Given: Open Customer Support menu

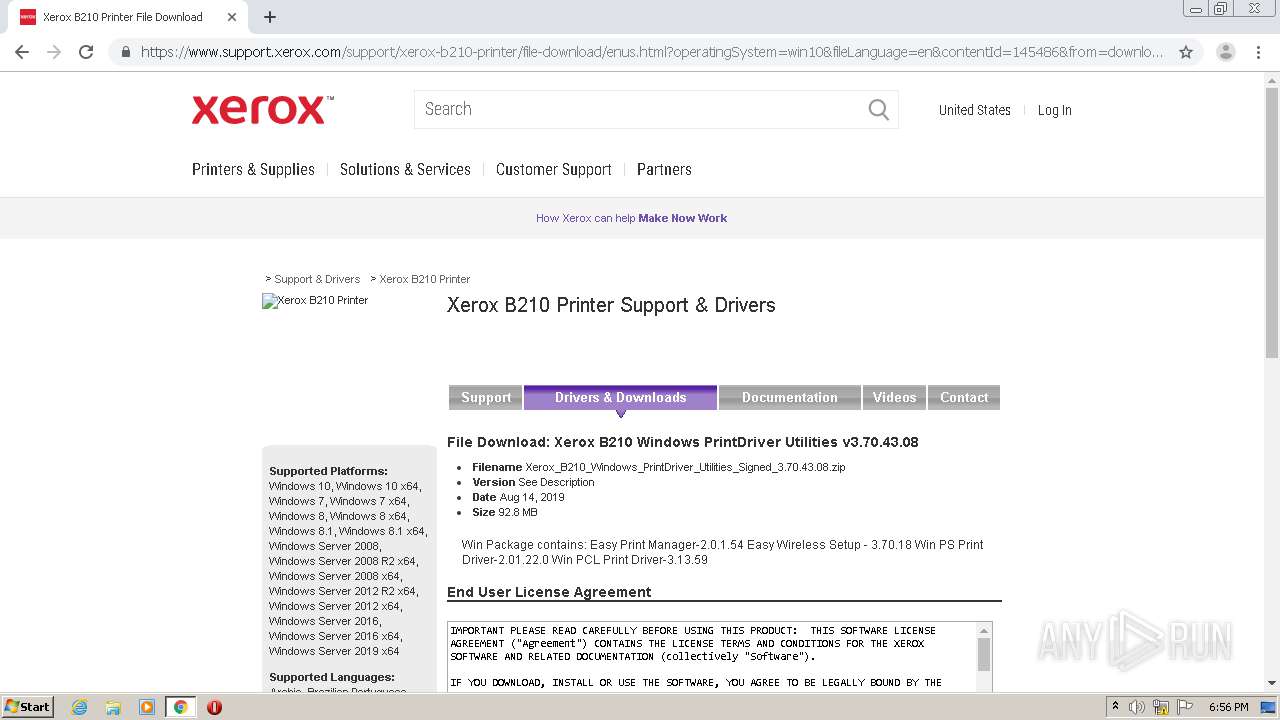Looking at the screenshot, I should (x=554, y=169).
